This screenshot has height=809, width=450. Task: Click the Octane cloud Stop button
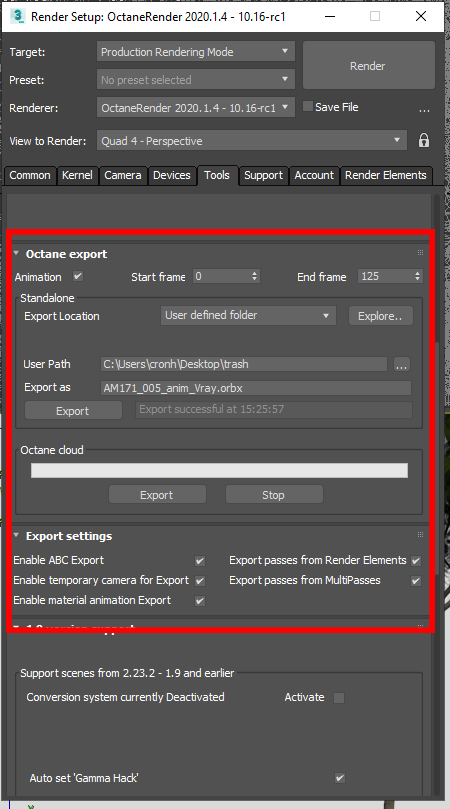(x=274, y=494)
